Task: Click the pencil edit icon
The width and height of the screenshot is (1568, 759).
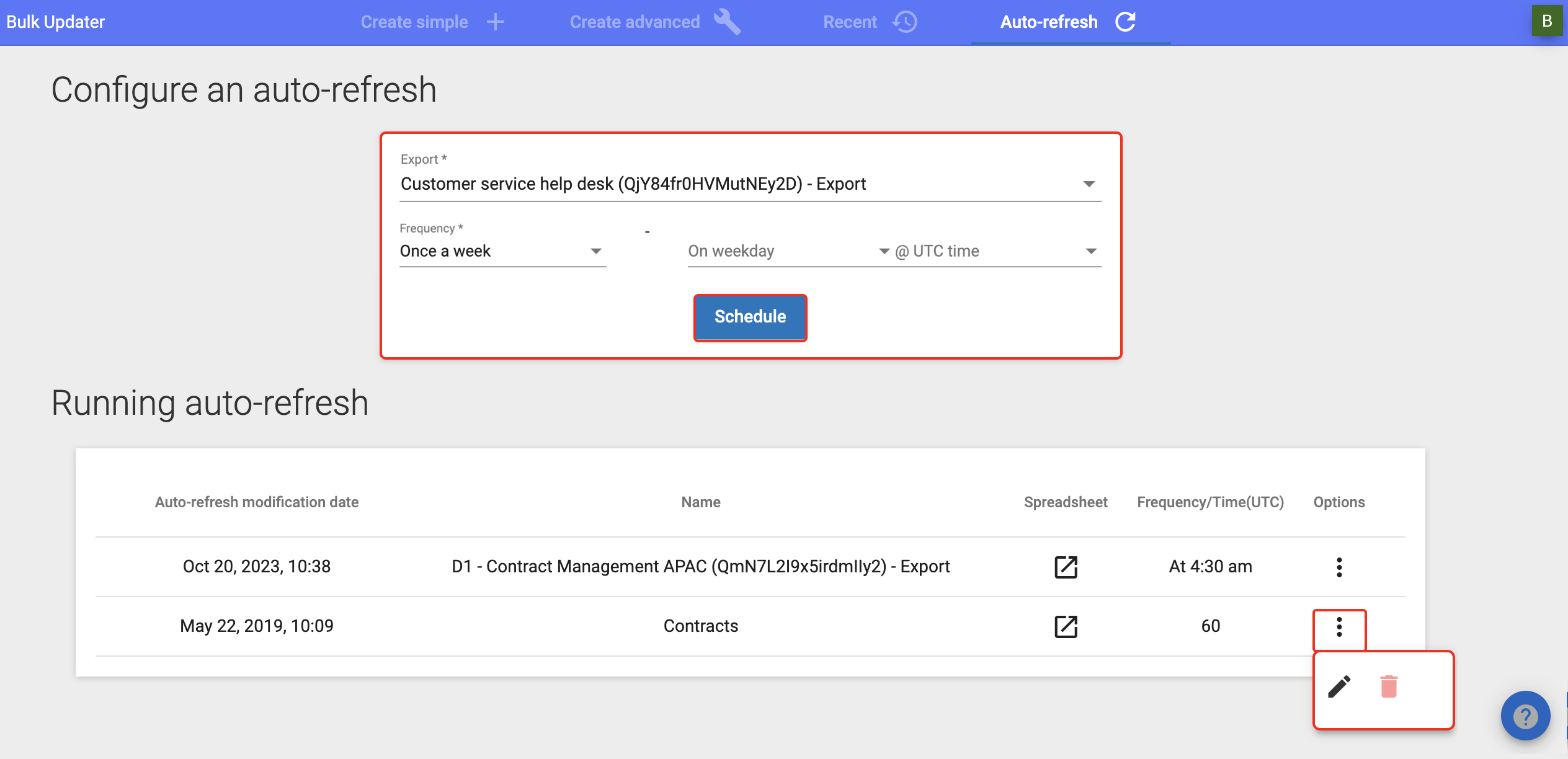Action: 1340,686
